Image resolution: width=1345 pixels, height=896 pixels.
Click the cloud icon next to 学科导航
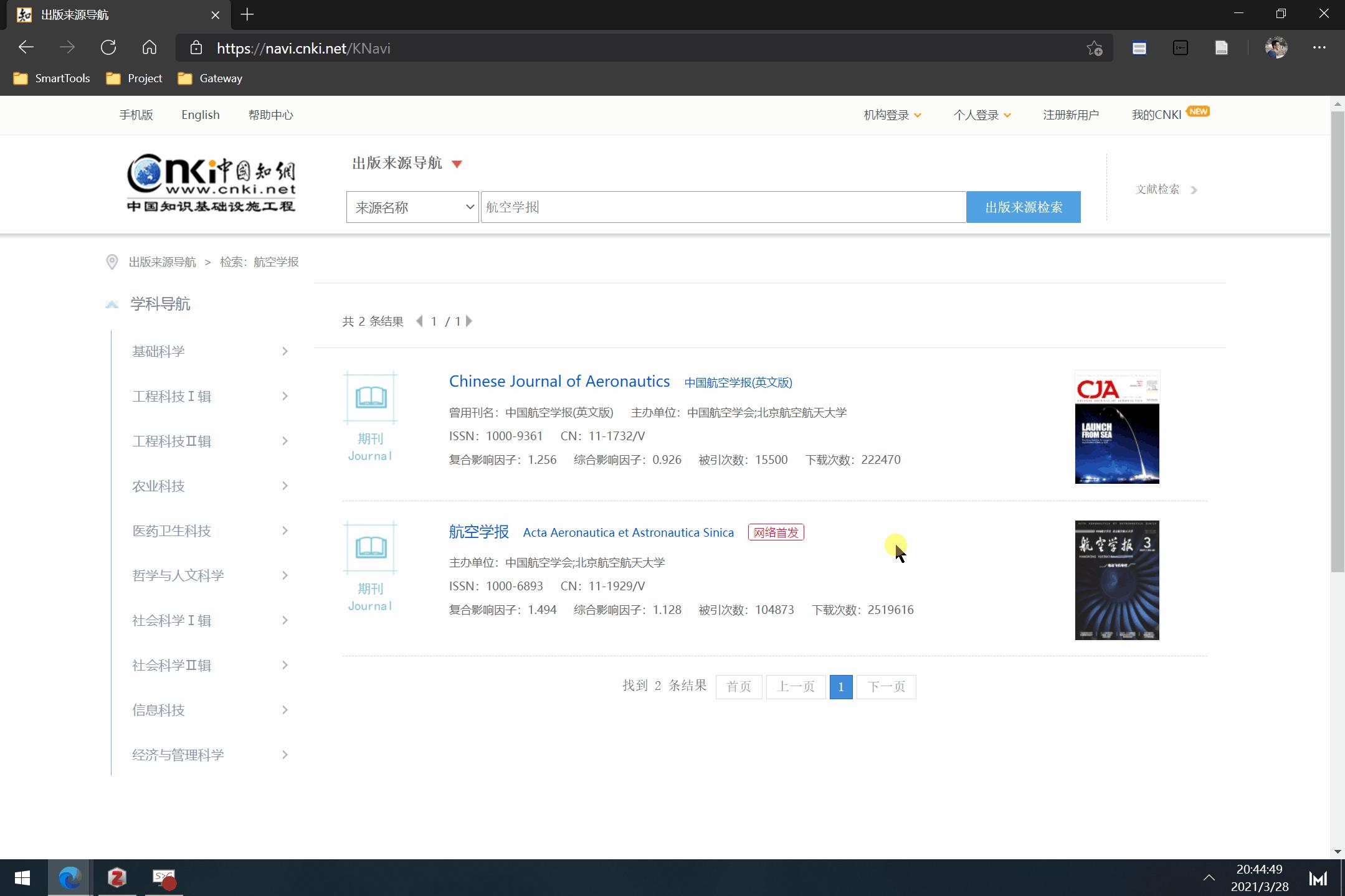point(112,304)
